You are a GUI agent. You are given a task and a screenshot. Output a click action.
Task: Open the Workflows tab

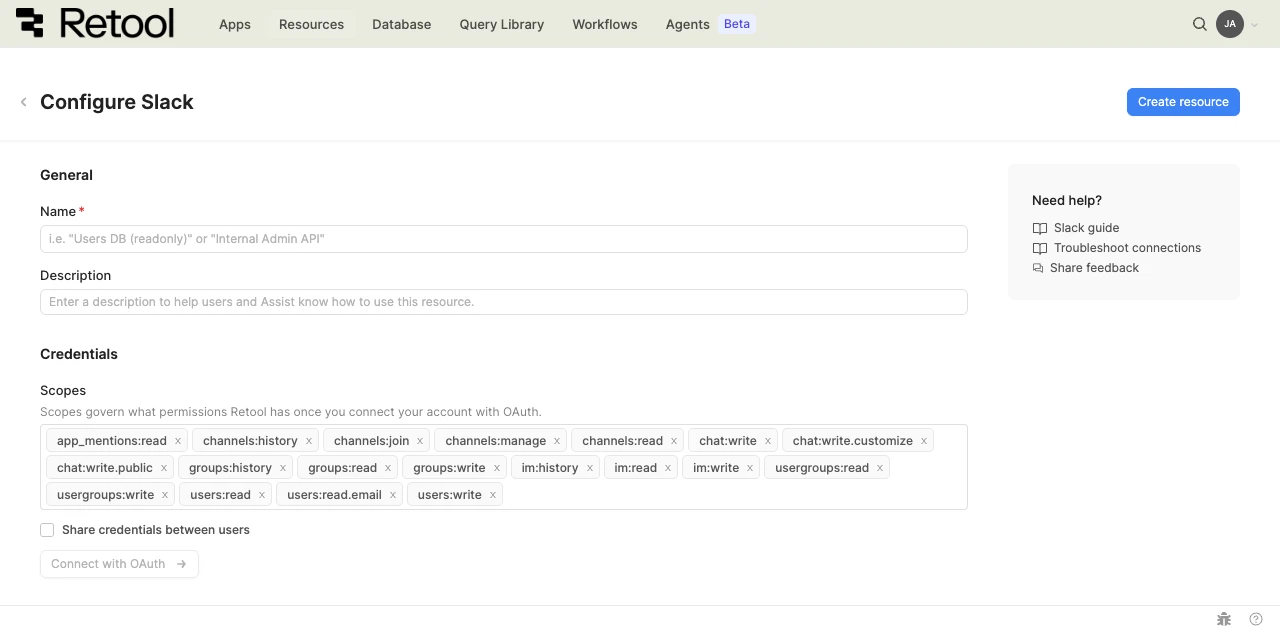(x=605, y=24)
